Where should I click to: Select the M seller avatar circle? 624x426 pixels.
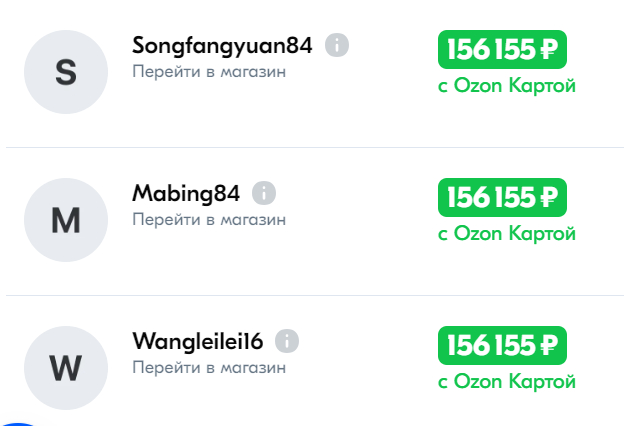[65, 220]
